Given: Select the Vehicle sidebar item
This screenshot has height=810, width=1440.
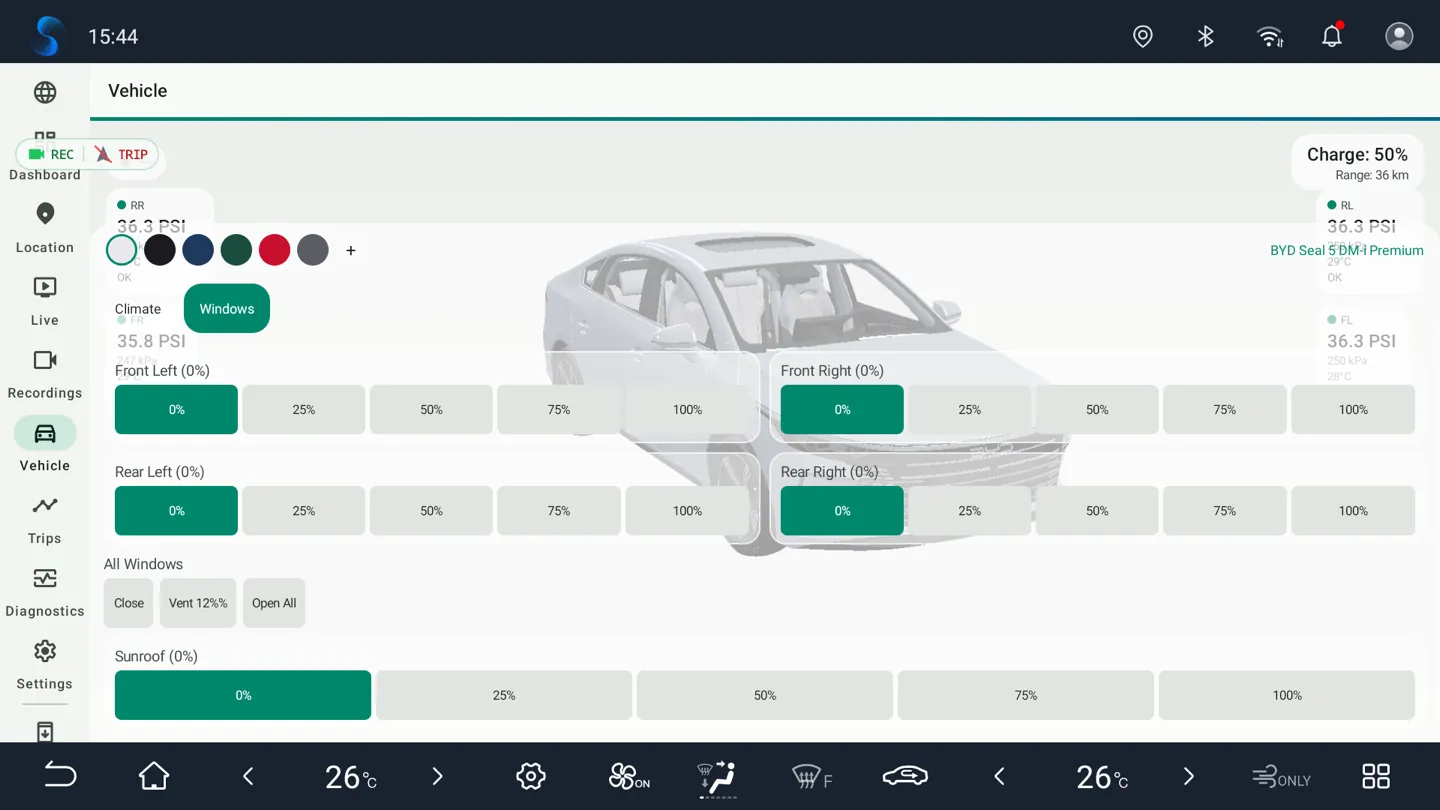Looking at the screenshot, I should coord(45,446).
